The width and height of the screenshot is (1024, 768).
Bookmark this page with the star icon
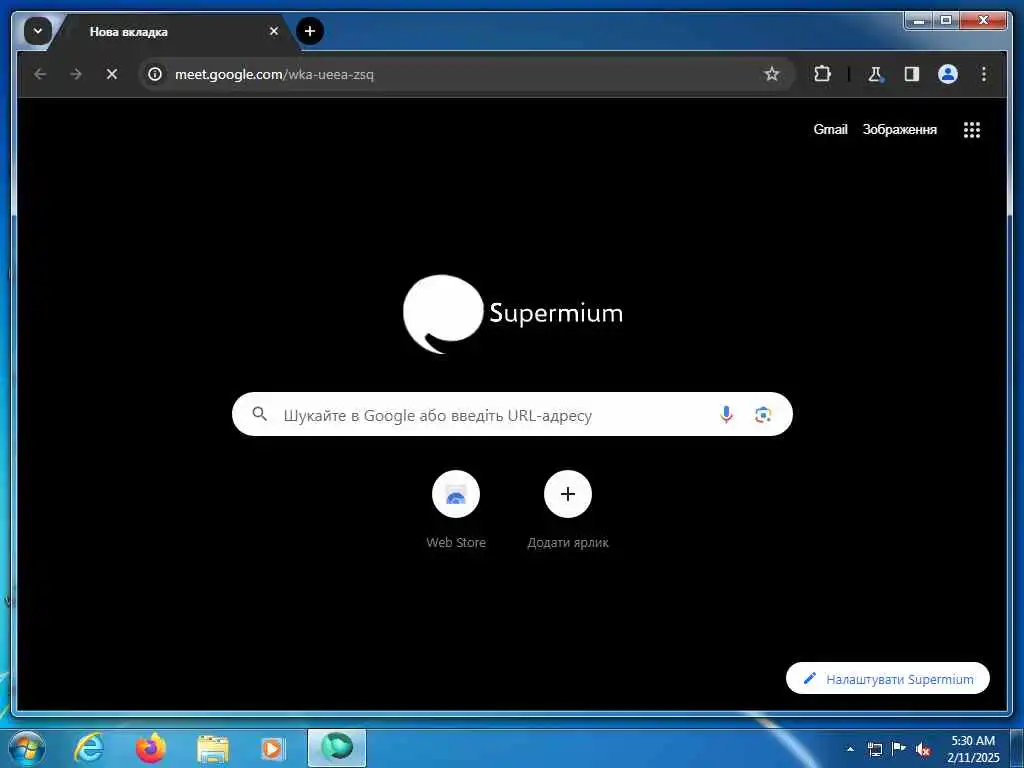point(771,74)
